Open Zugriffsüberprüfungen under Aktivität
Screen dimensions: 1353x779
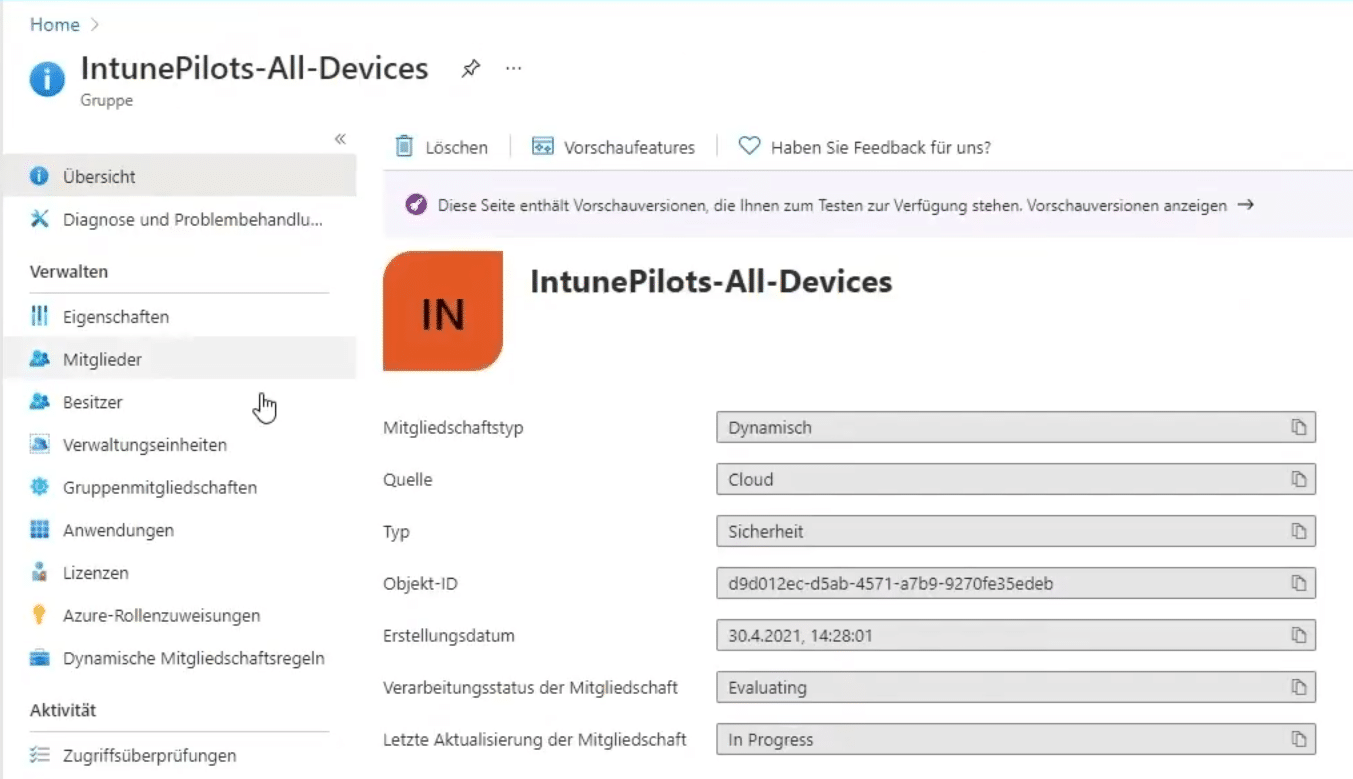[178, 755]
